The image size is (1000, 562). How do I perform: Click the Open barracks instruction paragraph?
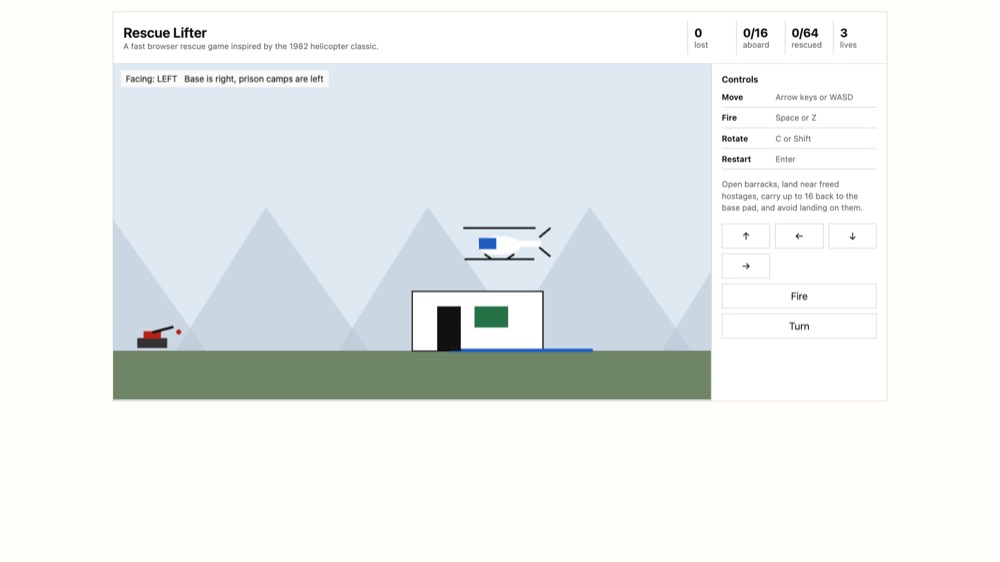pos(792,196)
